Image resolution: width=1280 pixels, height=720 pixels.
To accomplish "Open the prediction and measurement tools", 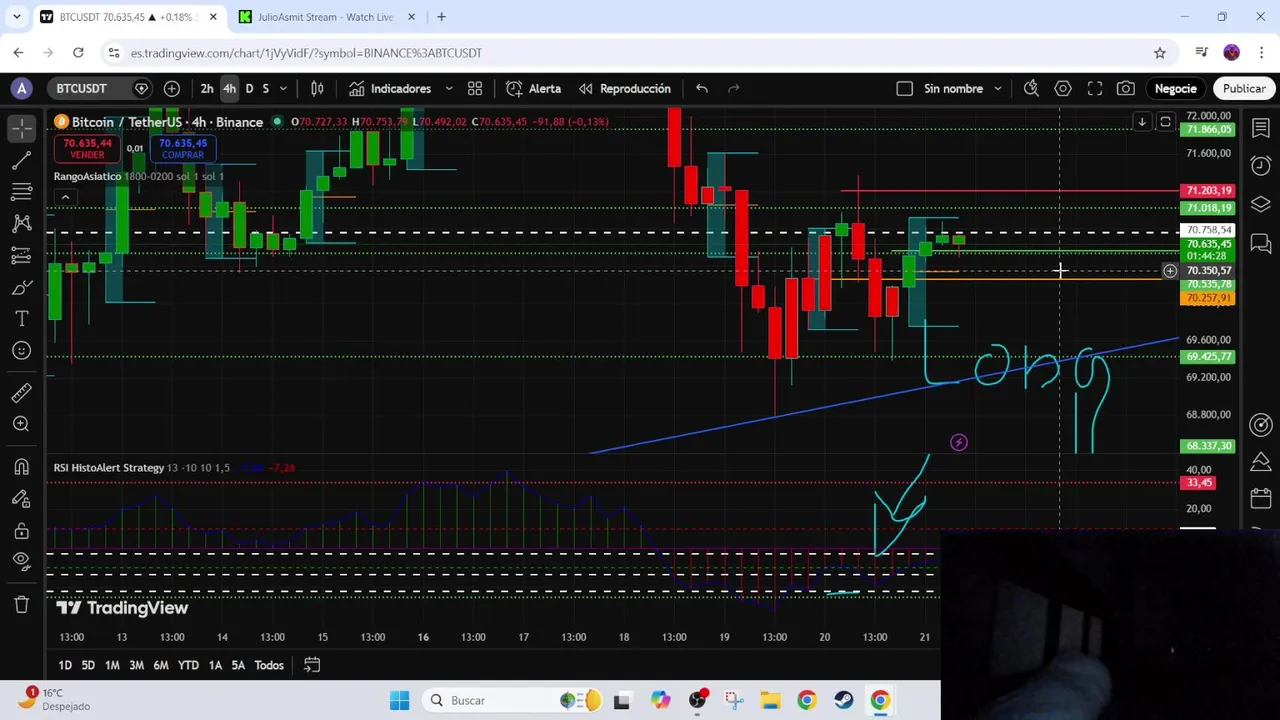I will point(22,255).
